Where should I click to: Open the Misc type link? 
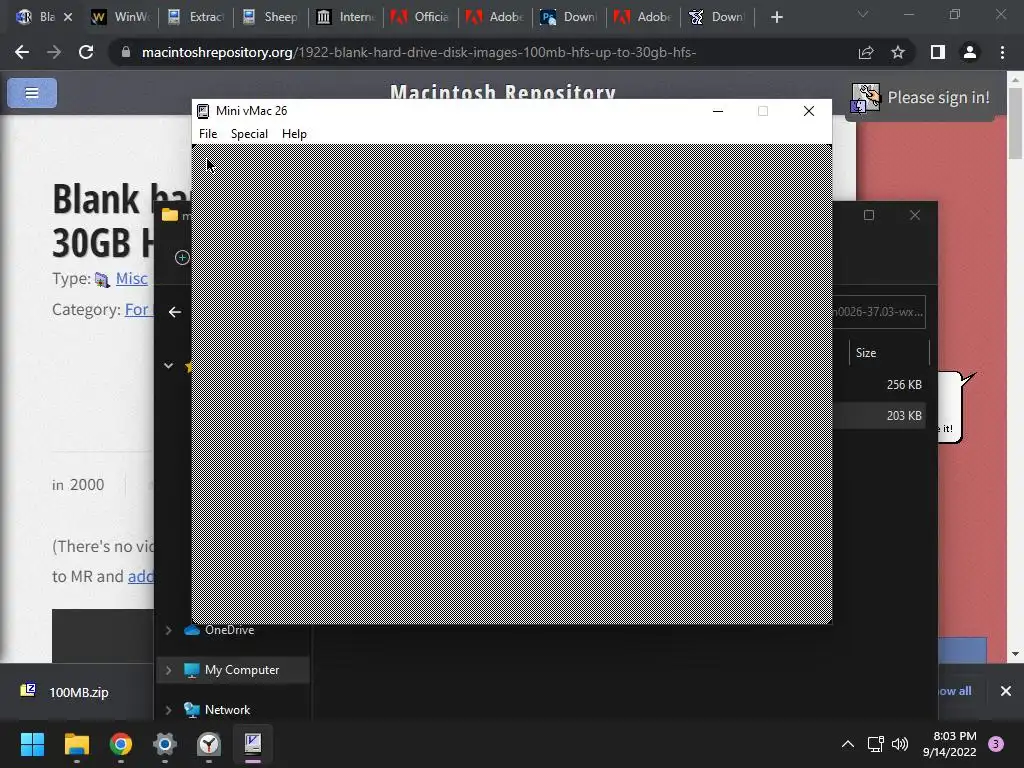coord(131,279)
